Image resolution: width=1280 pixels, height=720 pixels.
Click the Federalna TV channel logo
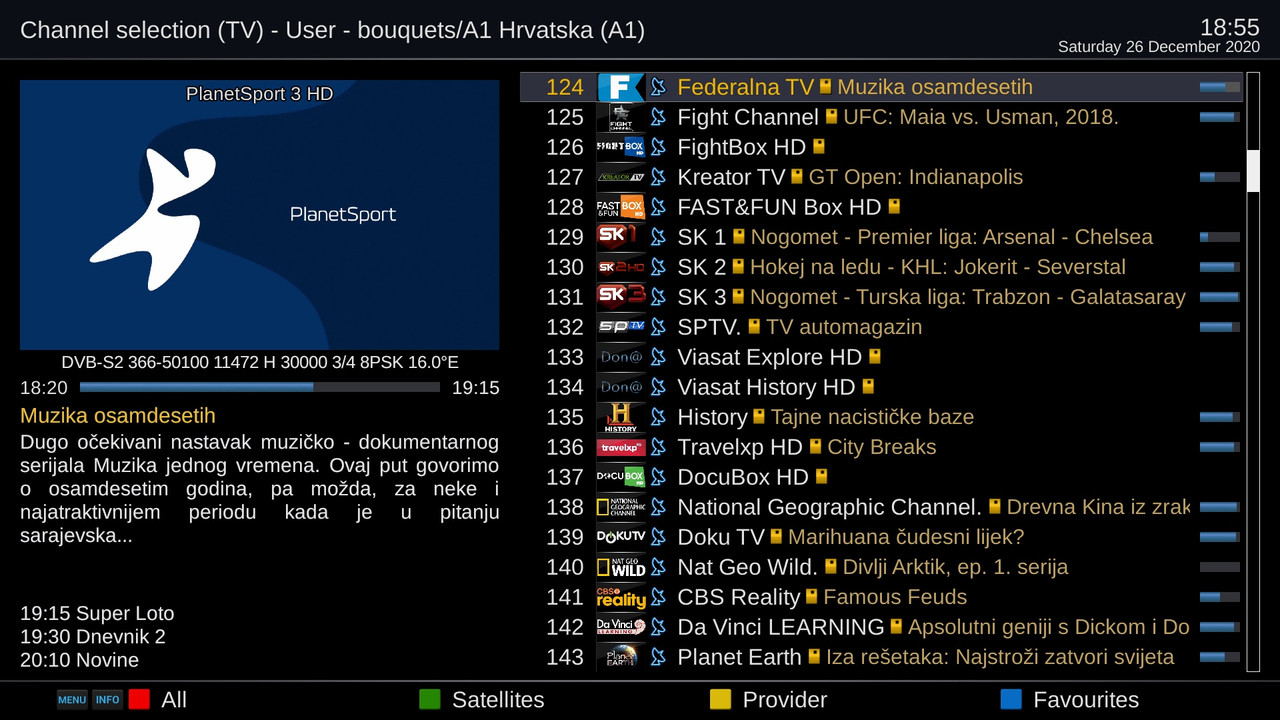click(x=620, y=87)
